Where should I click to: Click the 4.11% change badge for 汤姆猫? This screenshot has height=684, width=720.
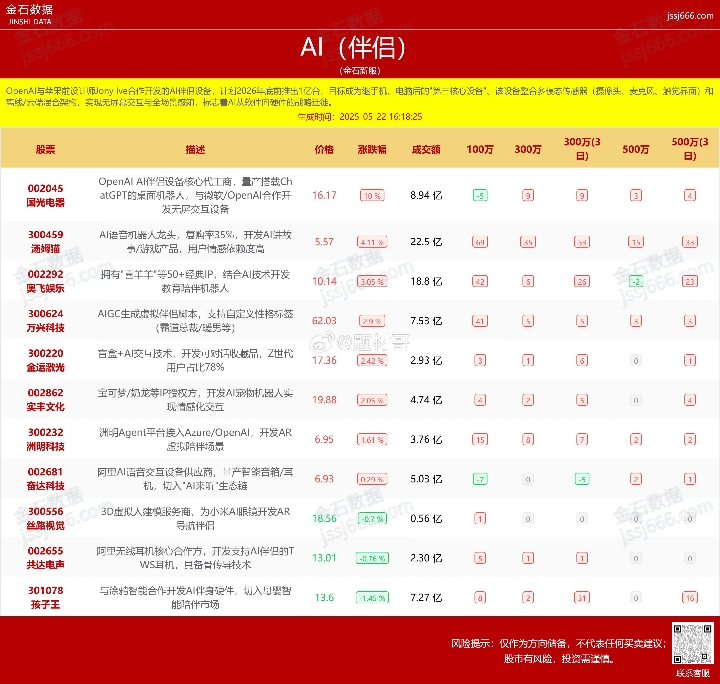tap(372, 242)
